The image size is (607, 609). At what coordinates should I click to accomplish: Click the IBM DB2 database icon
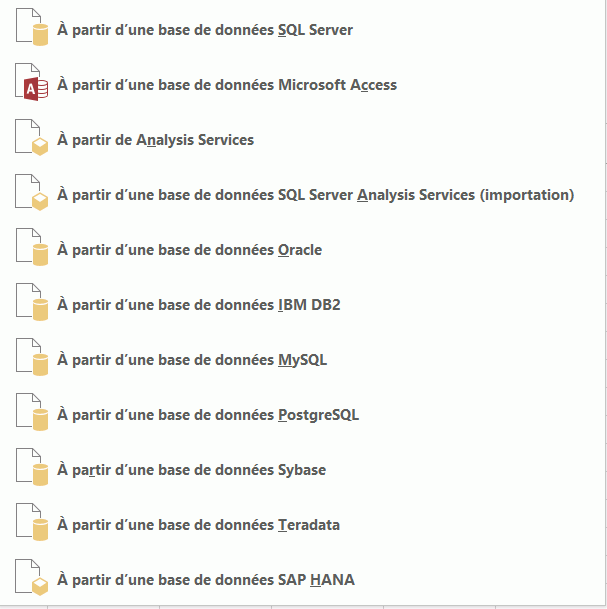point(32,304)
